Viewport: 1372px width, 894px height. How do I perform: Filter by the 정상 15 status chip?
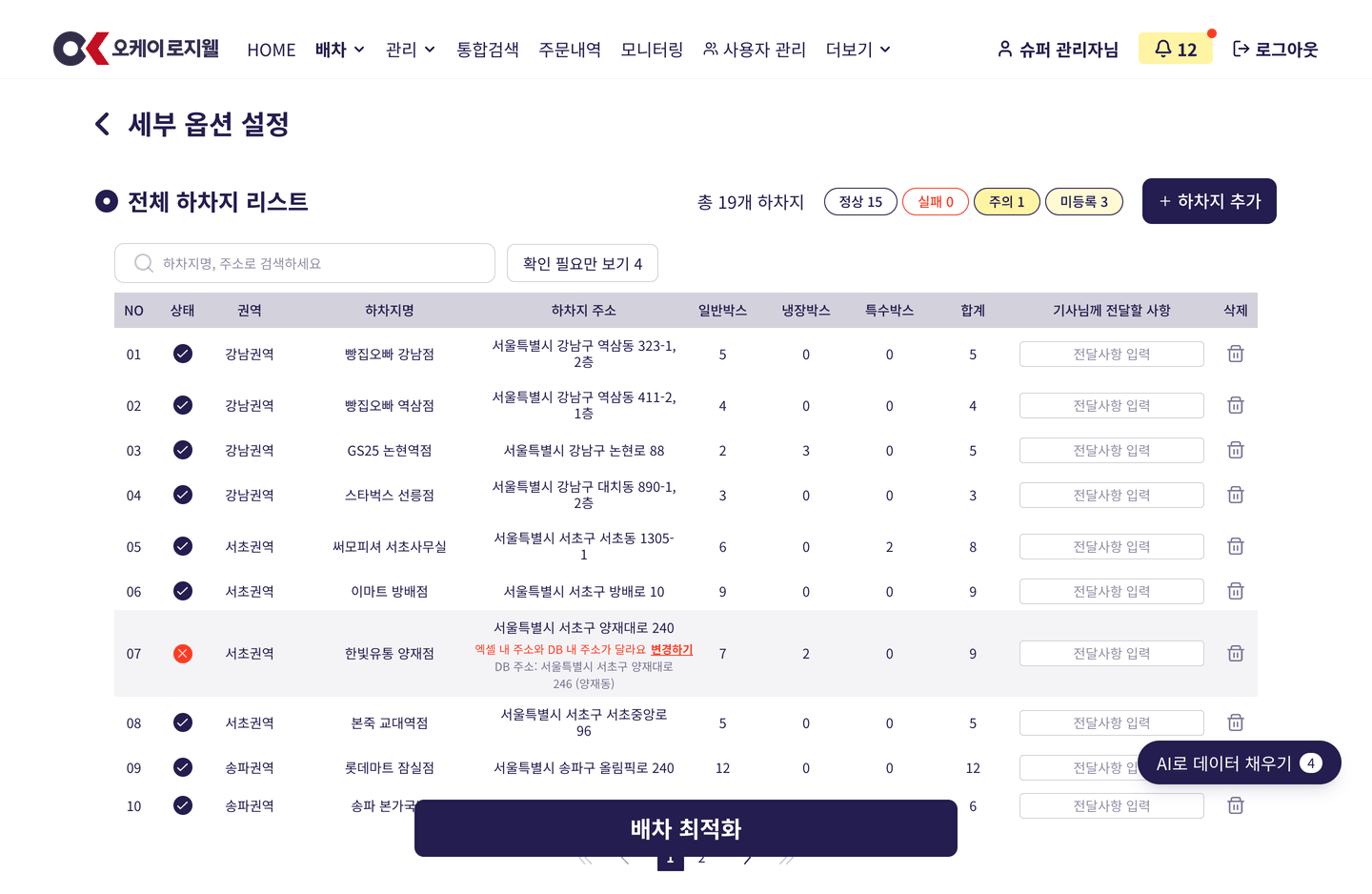(x=860, y=202)
